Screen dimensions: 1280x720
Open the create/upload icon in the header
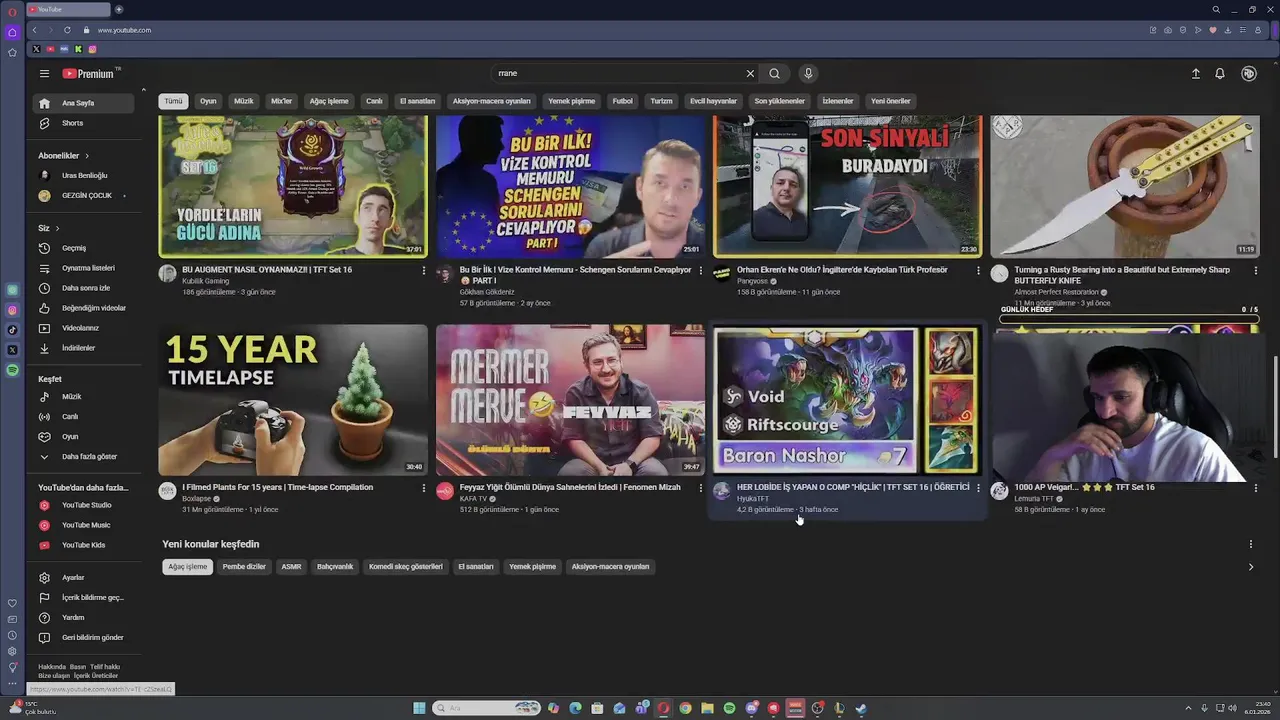(x=1195, y=74)
